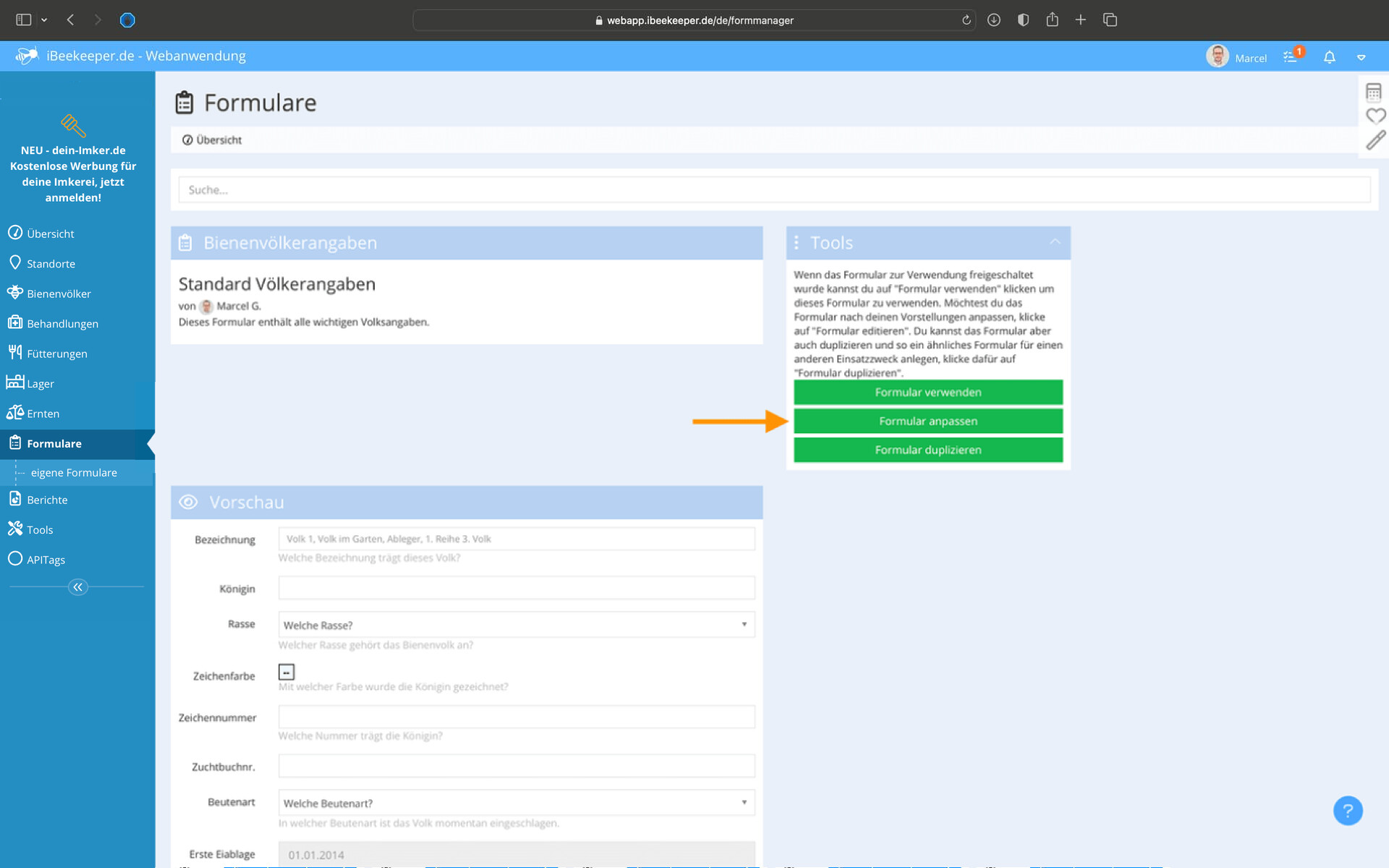The height and width of the screenshot is (868, 1389).
Task: Click the Fütterungen cutlery icon
Action: point(15,352)
